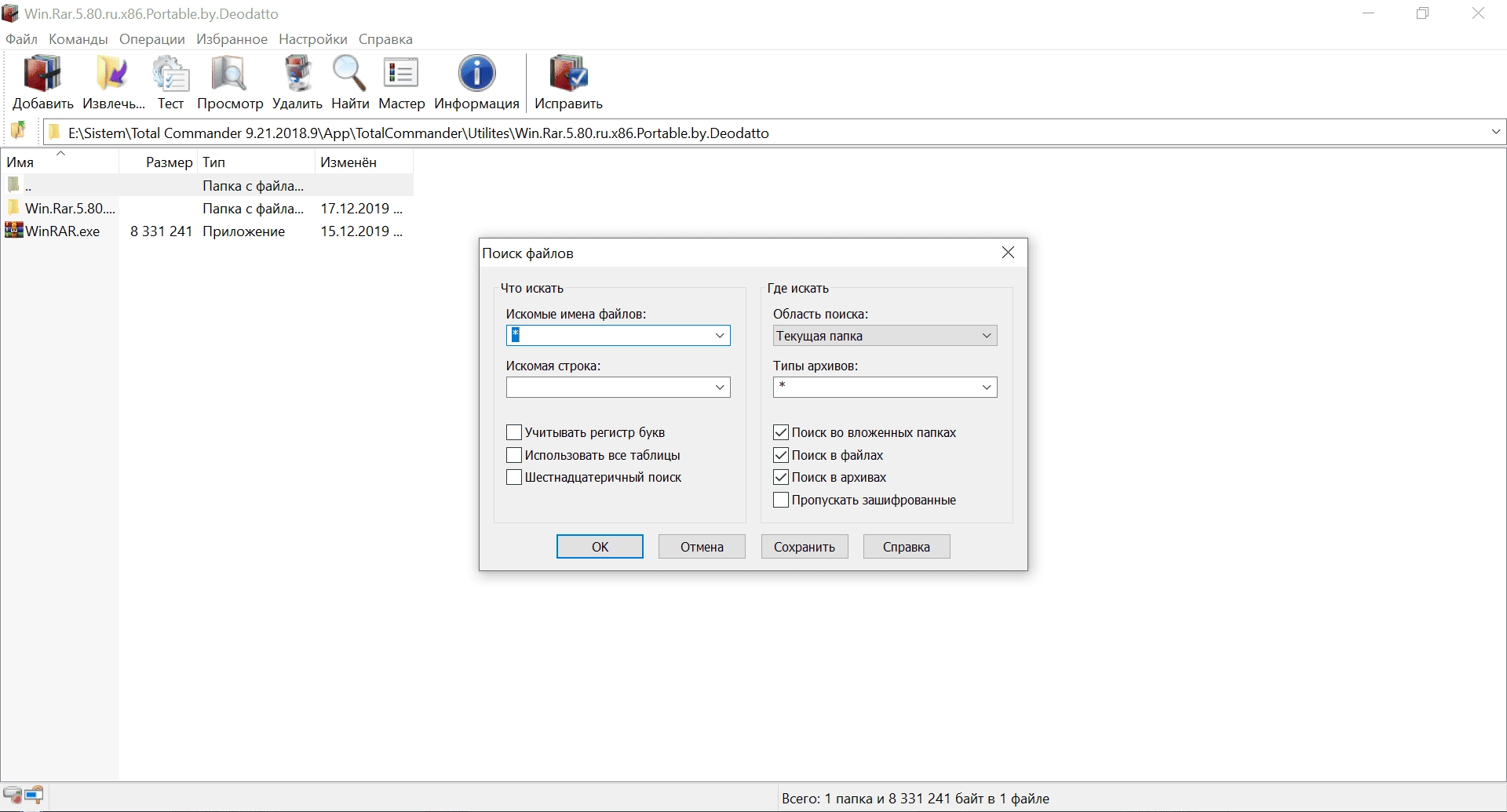Select the WinRAR.exe file name
1507x812 pixels.
(x=63, y=231)
